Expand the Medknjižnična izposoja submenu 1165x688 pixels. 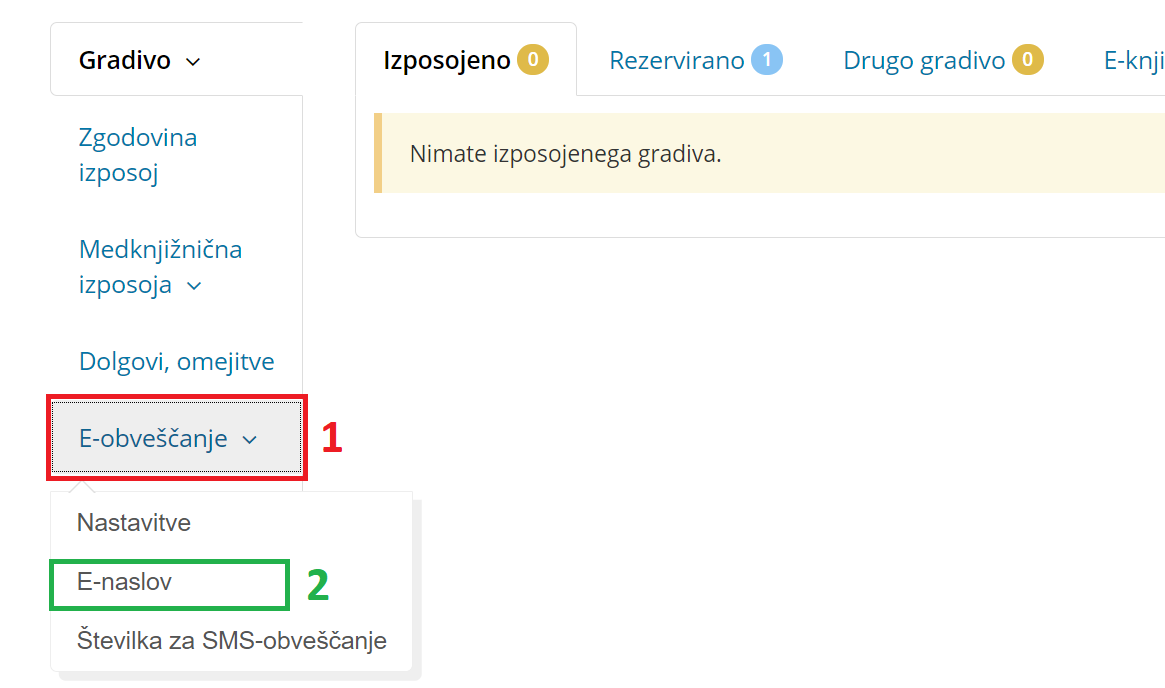[x=160, y=267]
